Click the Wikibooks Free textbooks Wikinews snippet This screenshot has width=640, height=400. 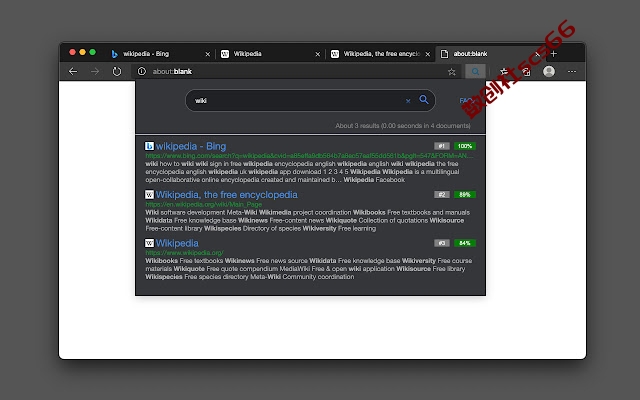pos(309,269)
